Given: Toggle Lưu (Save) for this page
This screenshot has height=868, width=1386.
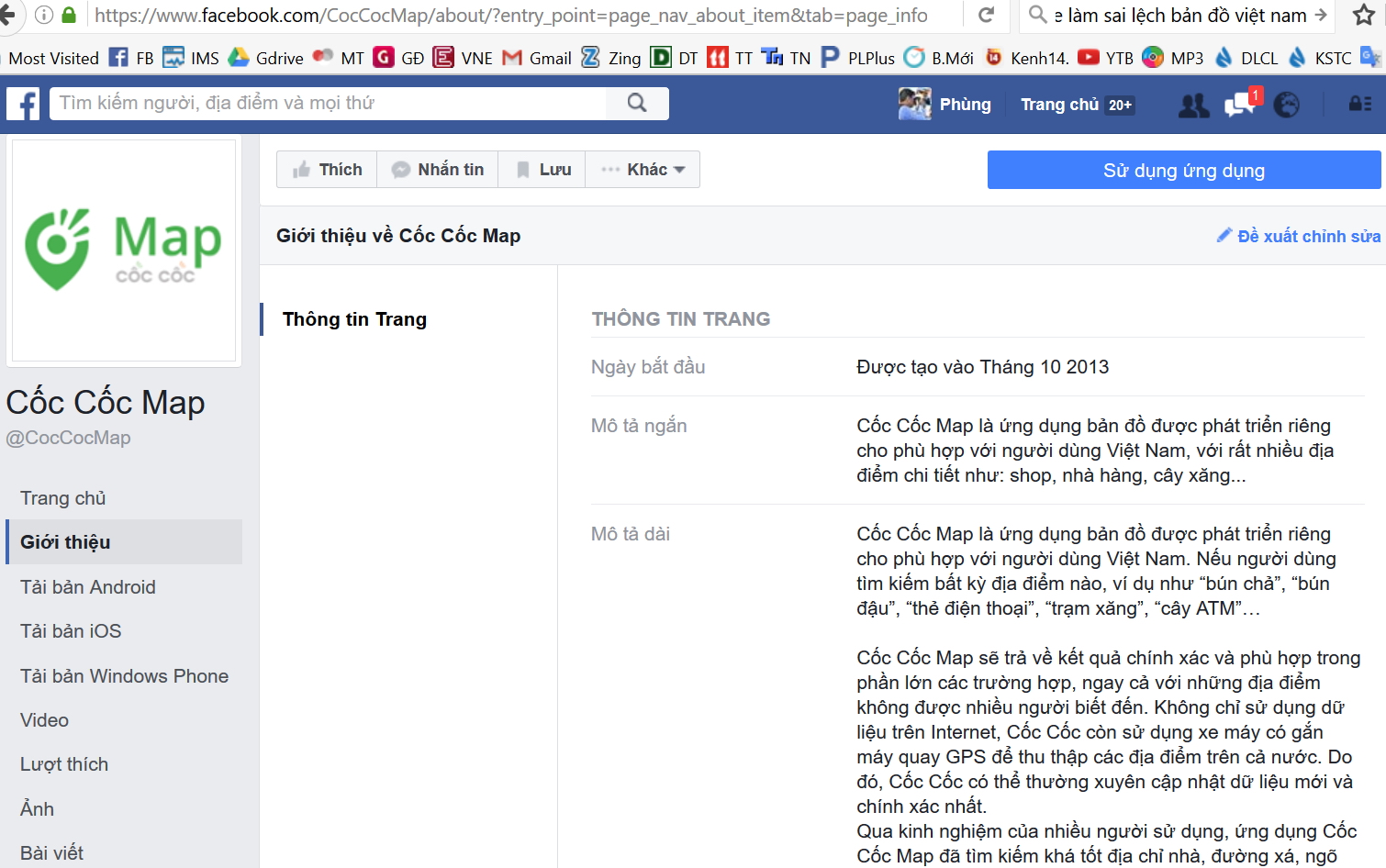Looking at the screenshot, I should pyautogui.click(x=543, y=170).
